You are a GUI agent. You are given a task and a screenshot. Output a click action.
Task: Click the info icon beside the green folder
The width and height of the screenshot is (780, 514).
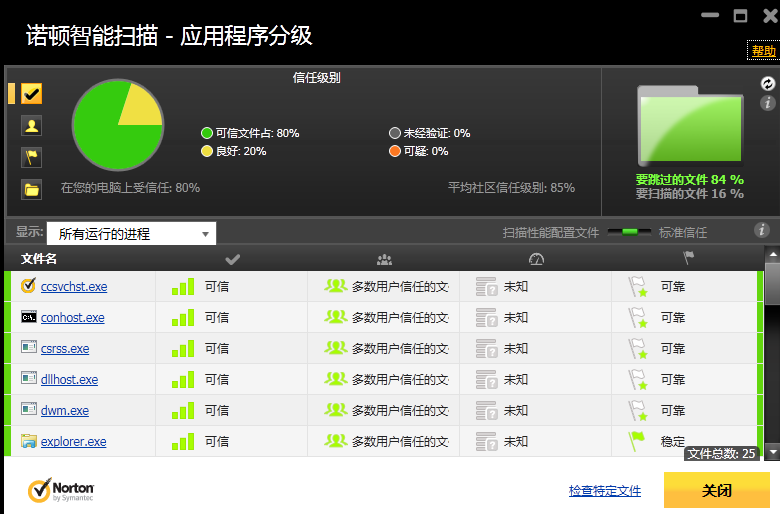(768, 103)
